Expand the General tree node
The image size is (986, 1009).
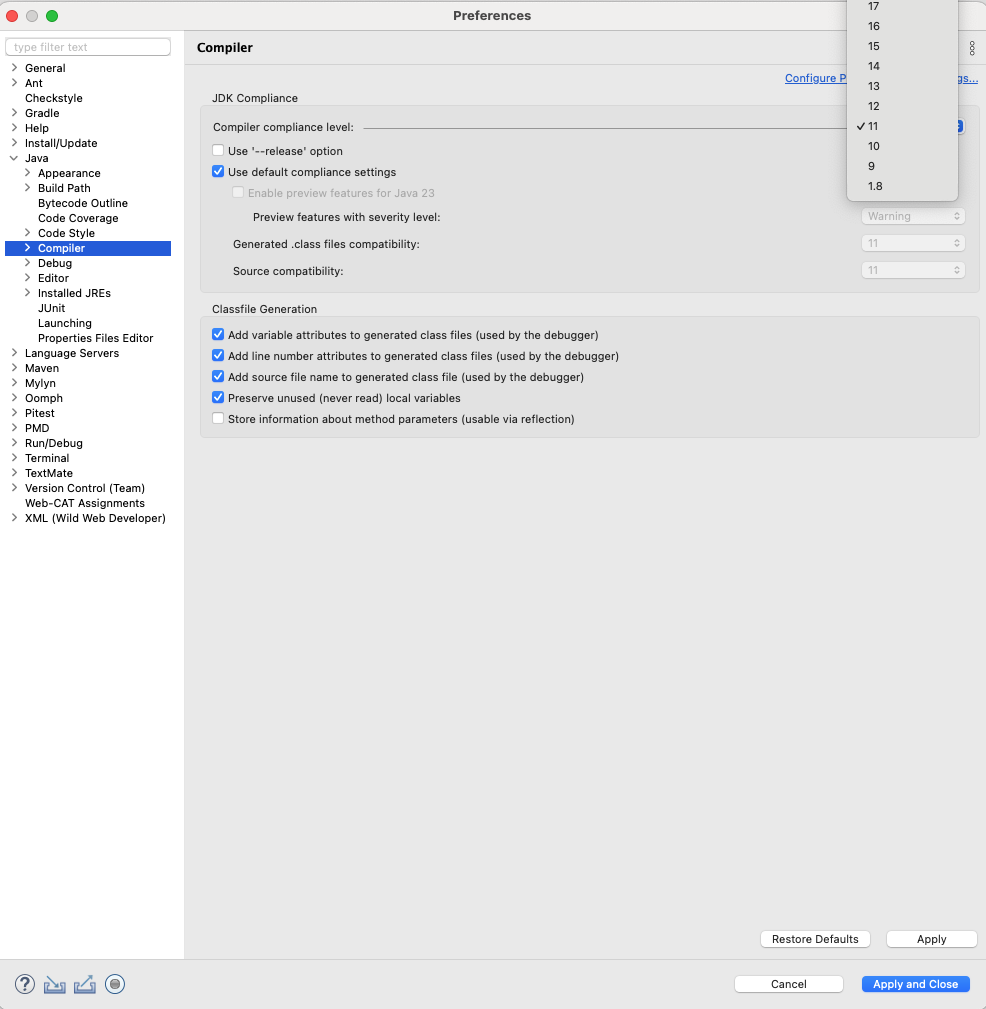tap(14, 68)
